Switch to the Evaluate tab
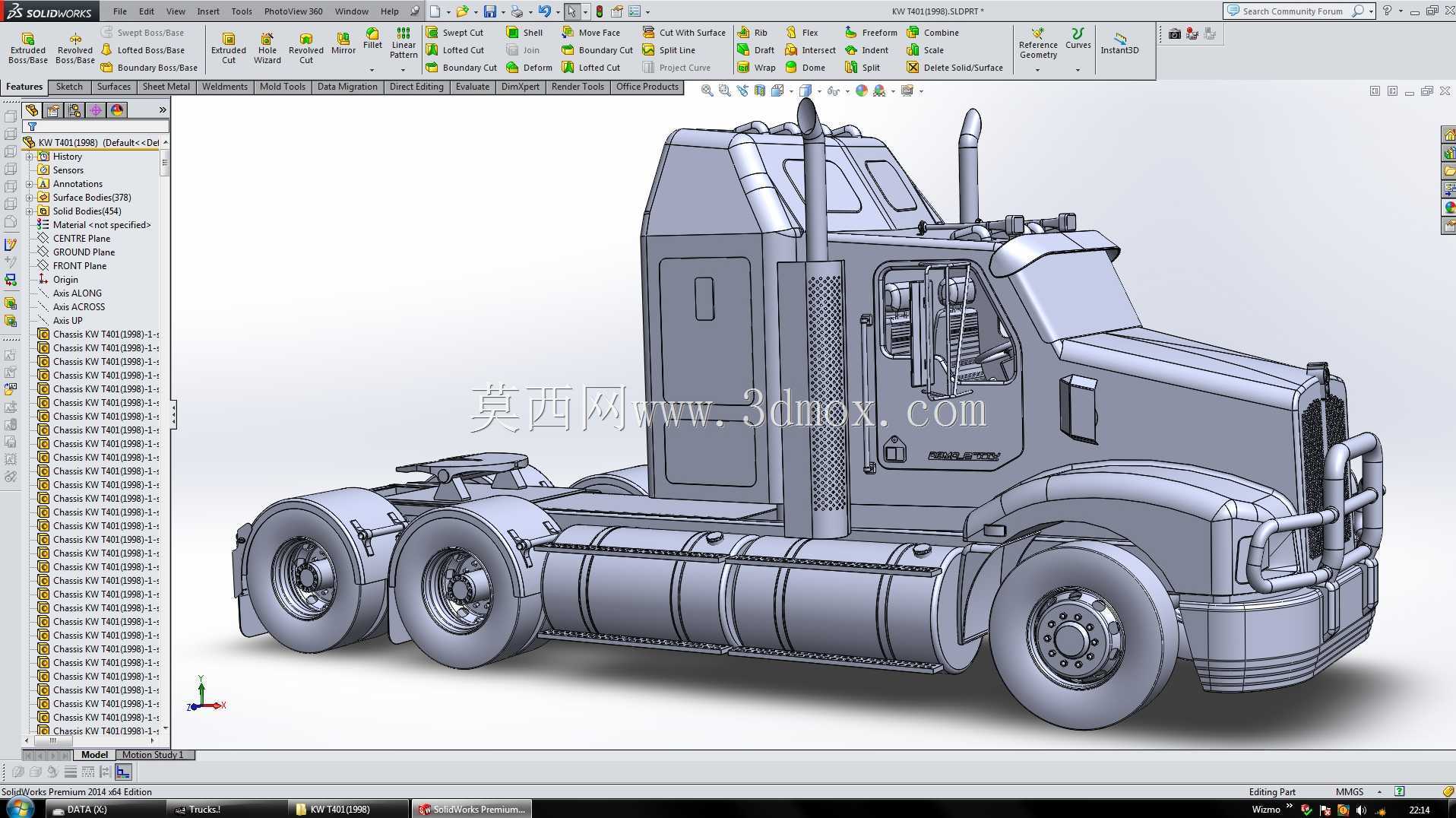 click(x=473, y=87)
